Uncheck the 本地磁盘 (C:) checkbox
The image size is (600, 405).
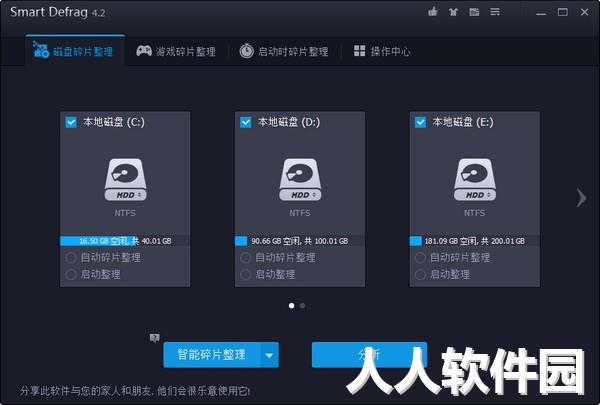coord(71,122)
